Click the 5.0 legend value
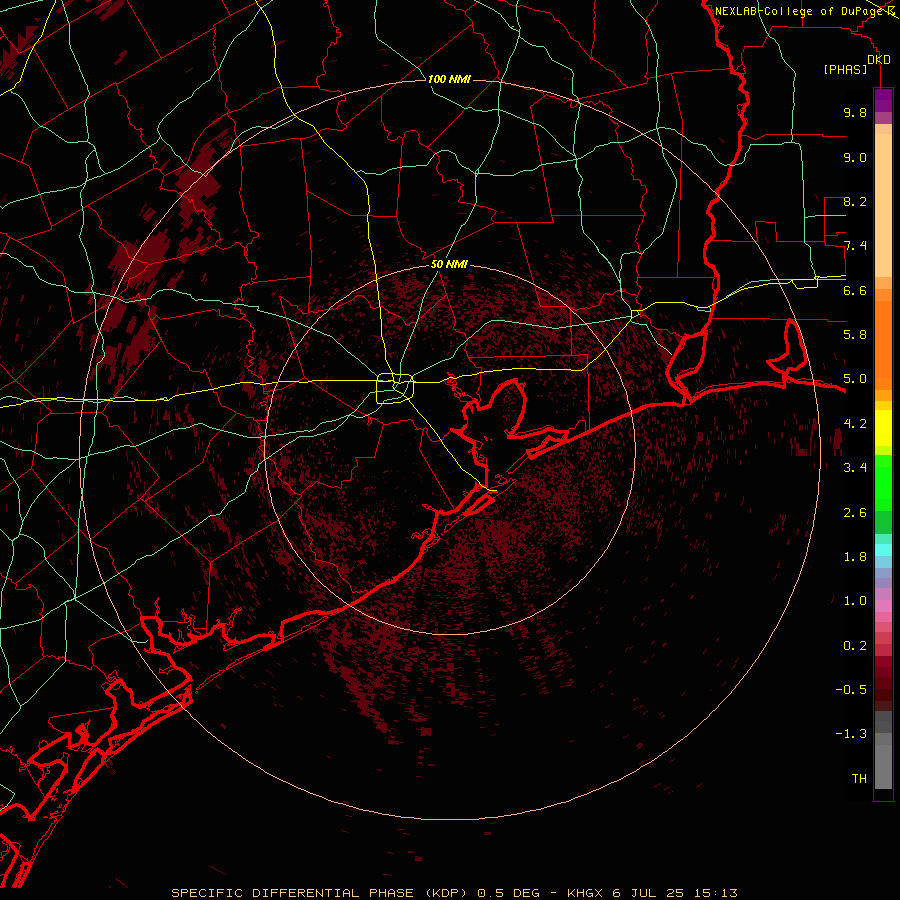The image size is (900, 900). click(855, 379)
